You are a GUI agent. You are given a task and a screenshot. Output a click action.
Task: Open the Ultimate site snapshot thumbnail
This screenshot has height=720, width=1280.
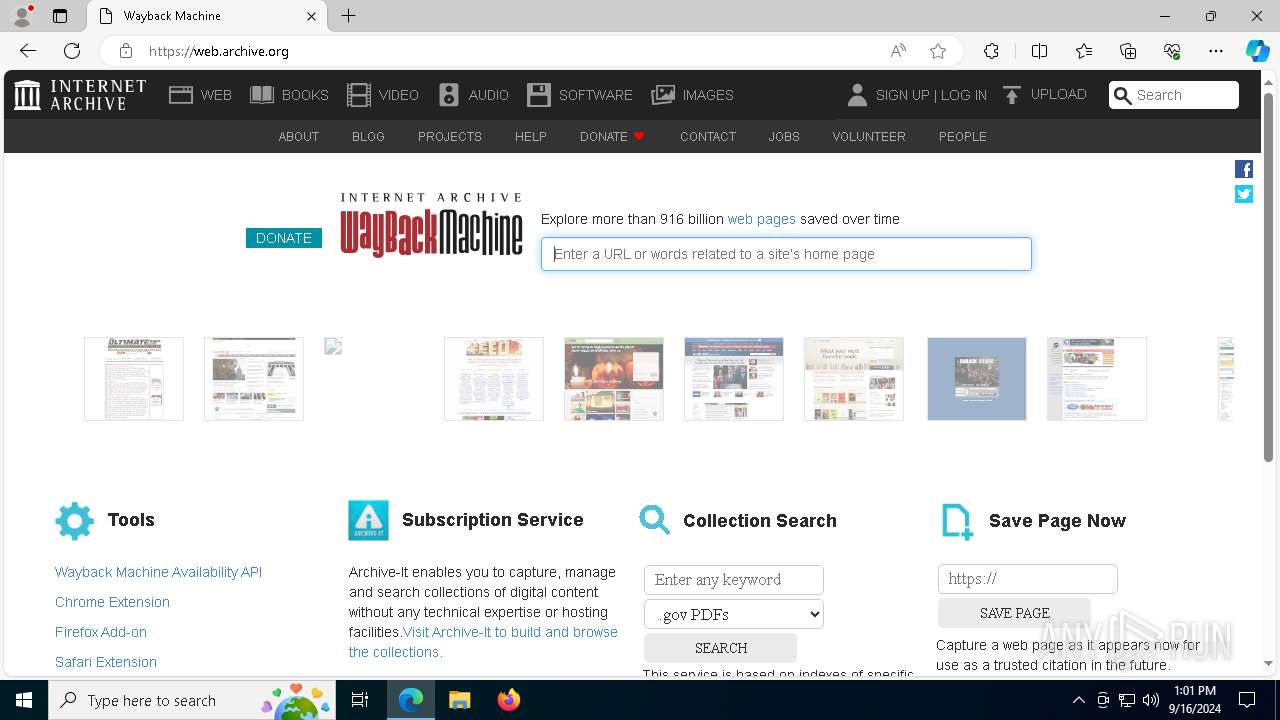click(134, 379)
